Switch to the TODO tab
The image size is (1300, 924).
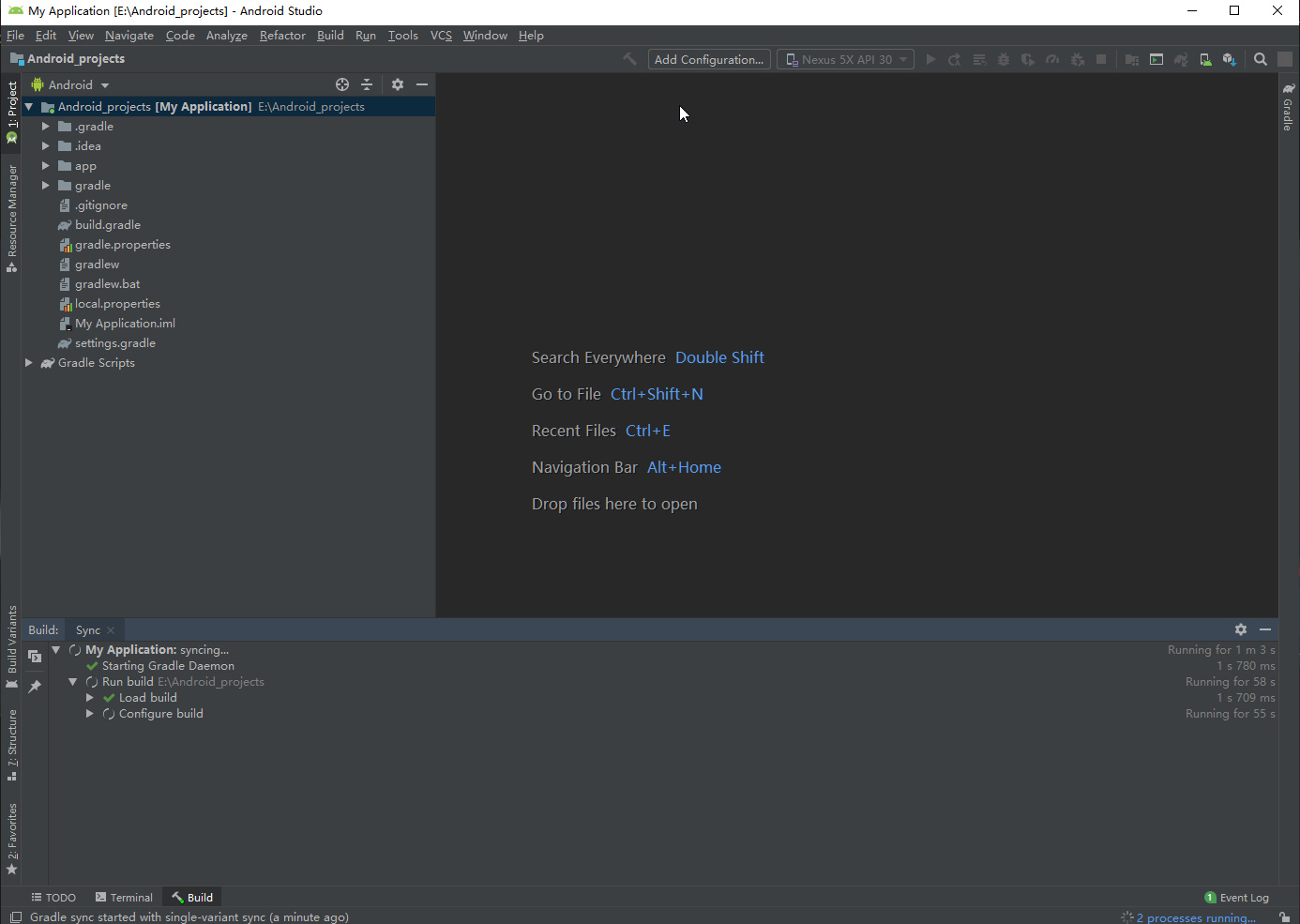coord(53,898)
